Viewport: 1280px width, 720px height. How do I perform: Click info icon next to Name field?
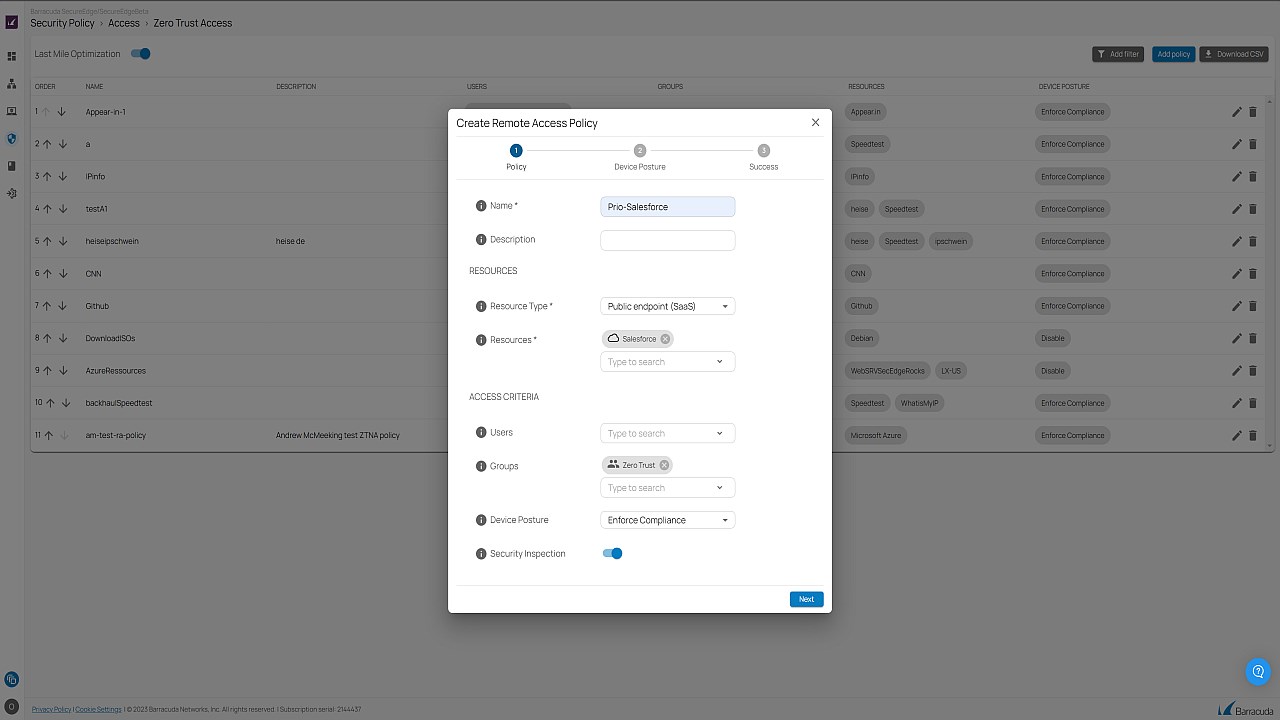click(481, 206)
